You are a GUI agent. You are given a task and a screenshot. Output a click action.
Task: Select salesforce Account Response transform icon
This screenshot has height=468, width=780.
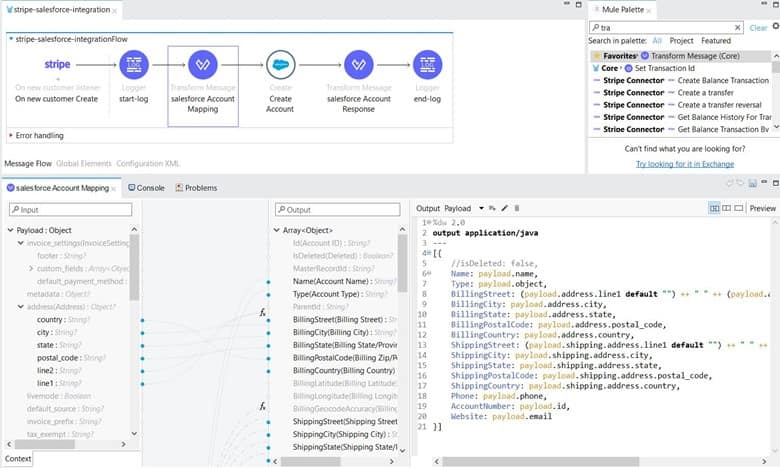(x=359, y=65)
